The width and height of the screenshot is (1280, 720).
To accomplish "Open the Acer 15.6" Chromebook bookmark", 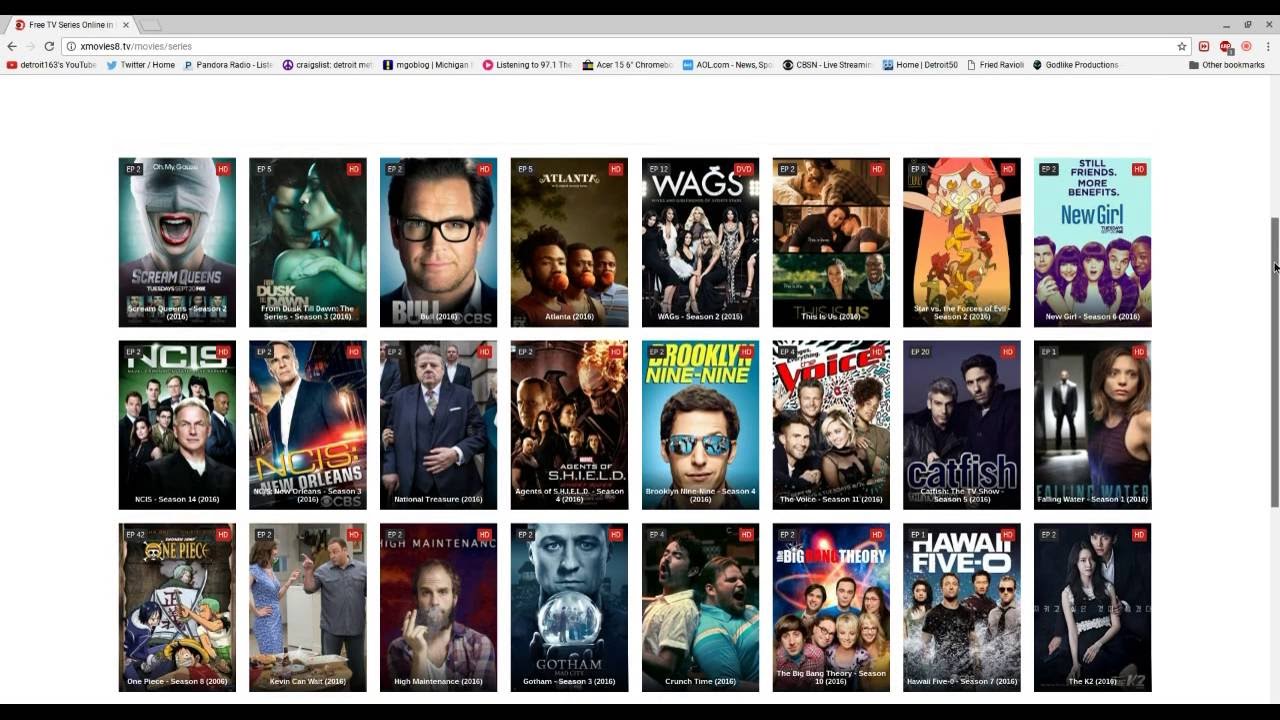I will pos(628,65).
